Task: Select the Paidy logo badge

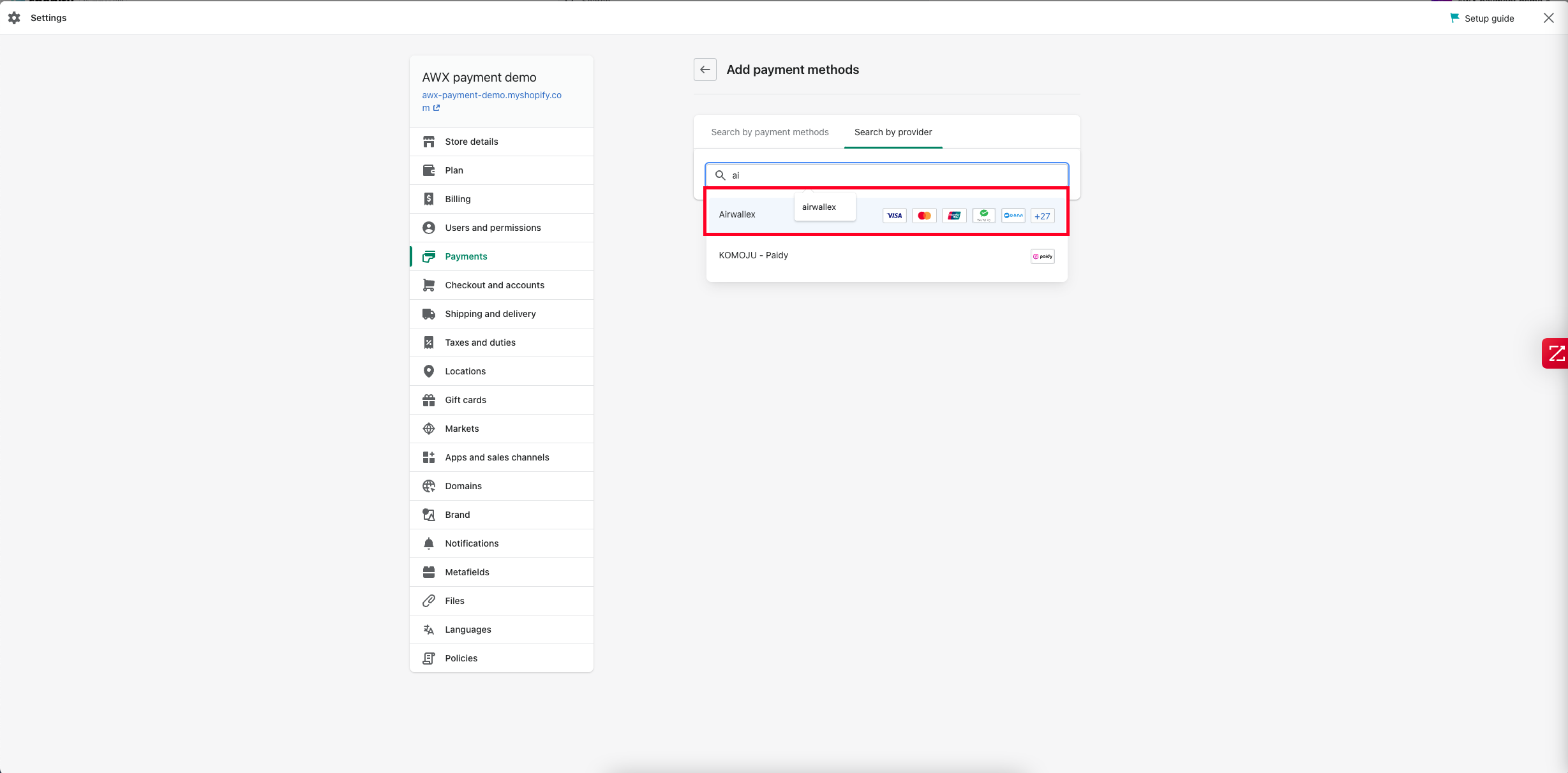Action: tap(1042, 256)
